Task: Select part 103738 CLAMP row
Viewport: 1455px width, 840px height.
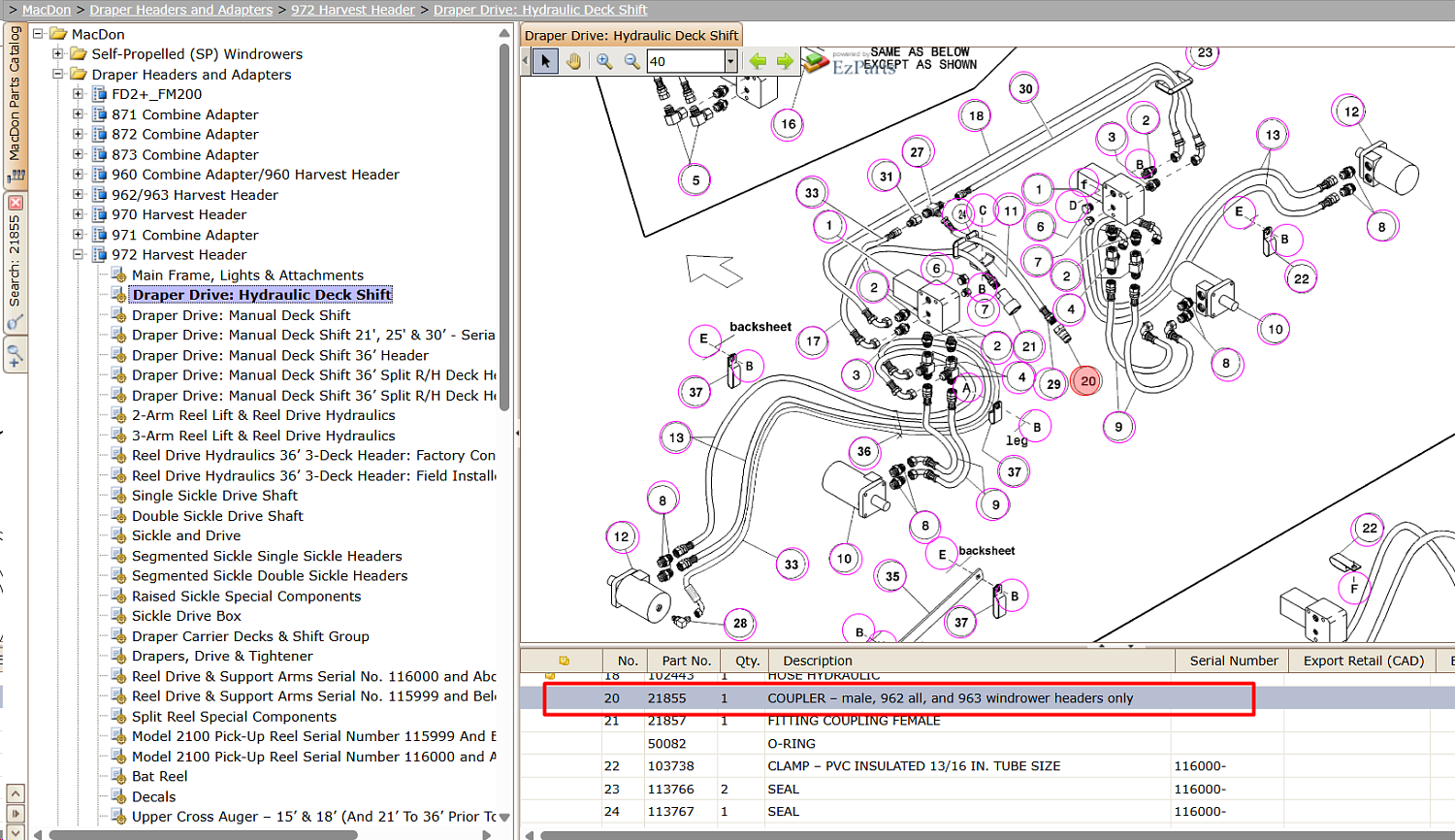Action: point(987,766)
